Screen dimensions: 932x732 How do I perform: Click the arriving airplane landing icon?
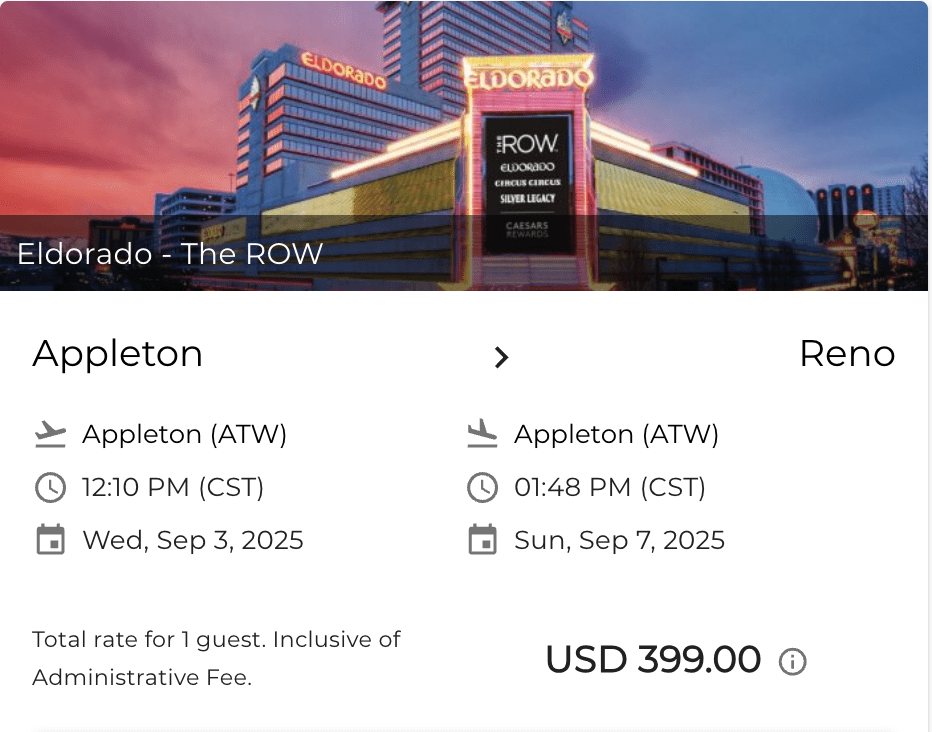click(482, 435)
